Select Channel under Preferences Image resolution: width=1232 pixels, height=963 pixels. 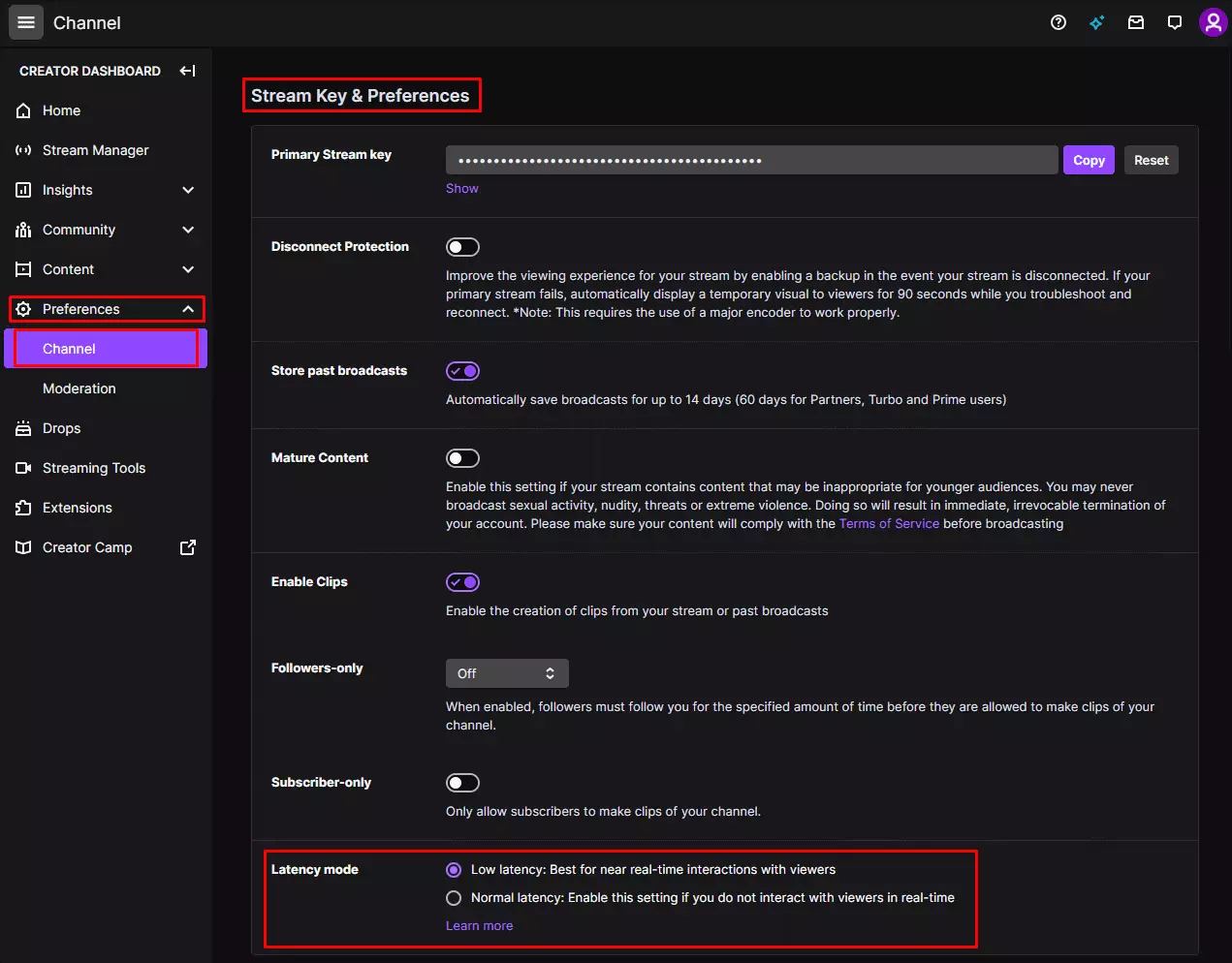tap(106, 349)
